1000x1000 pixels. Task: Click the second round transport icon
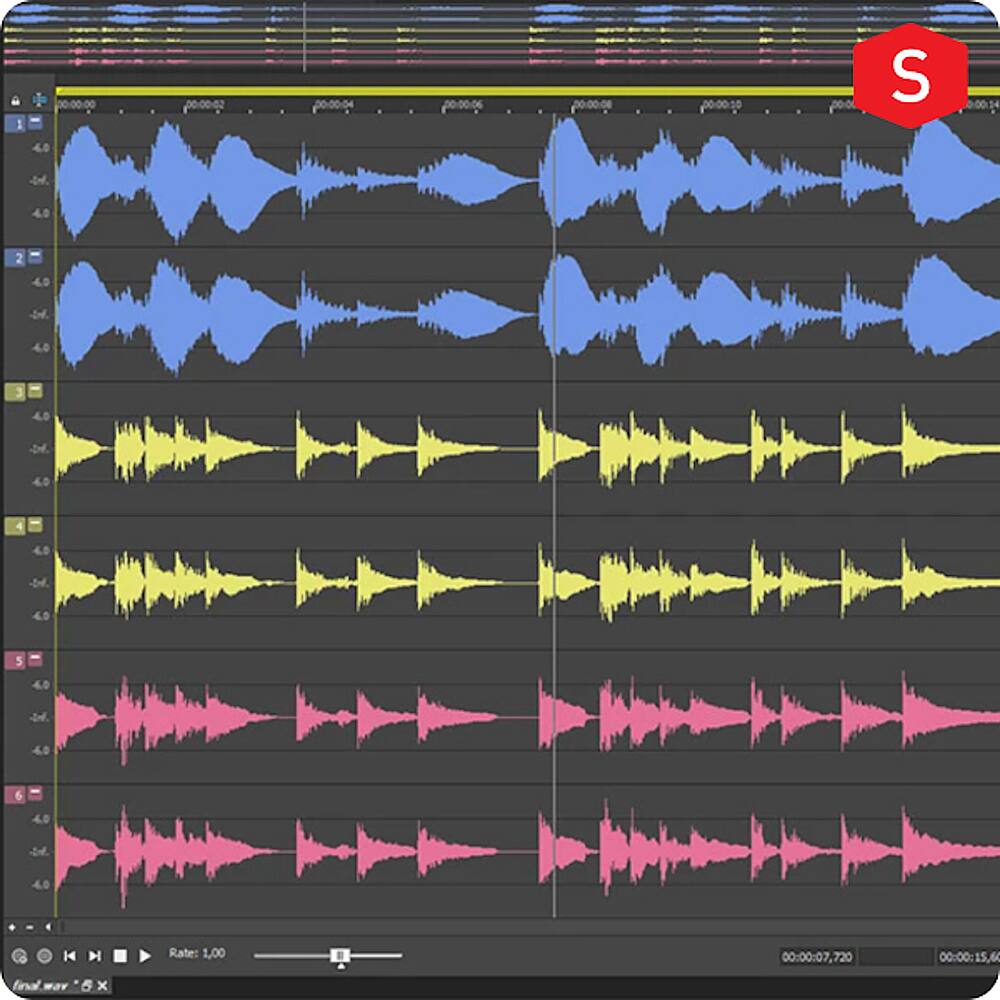point(44,956)
